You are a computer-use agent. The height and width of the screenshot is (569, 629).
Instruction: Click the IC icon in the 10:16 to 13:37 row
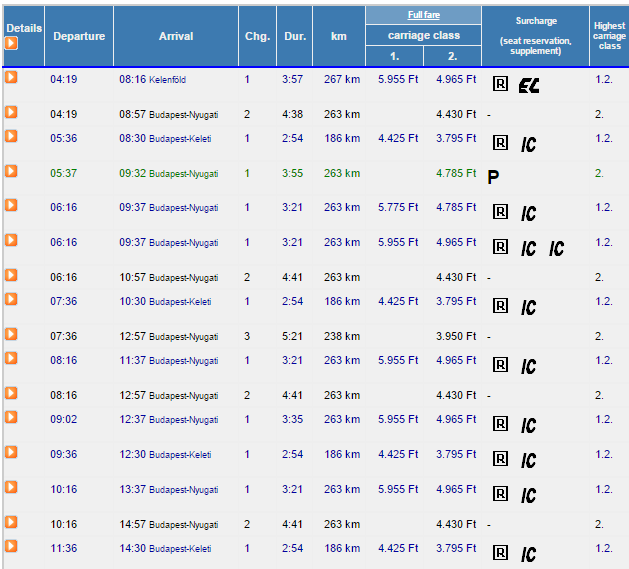[528, 495]
